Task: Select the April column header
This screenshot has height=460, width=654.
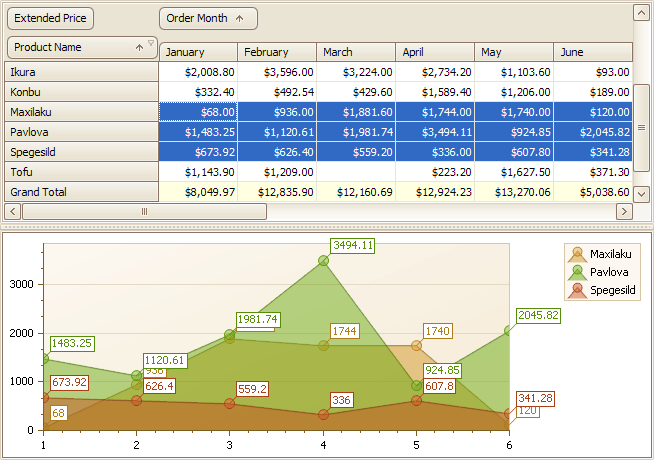Action: point(434,52)
